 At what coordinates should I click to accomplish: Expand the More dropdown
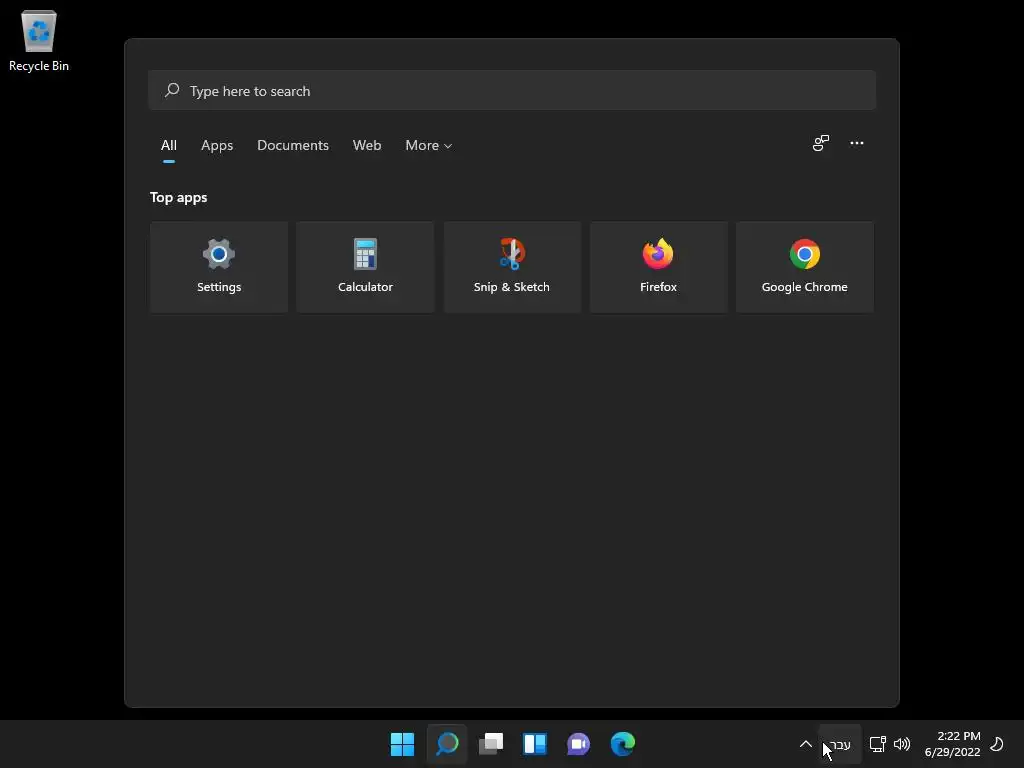coord(428,146)
